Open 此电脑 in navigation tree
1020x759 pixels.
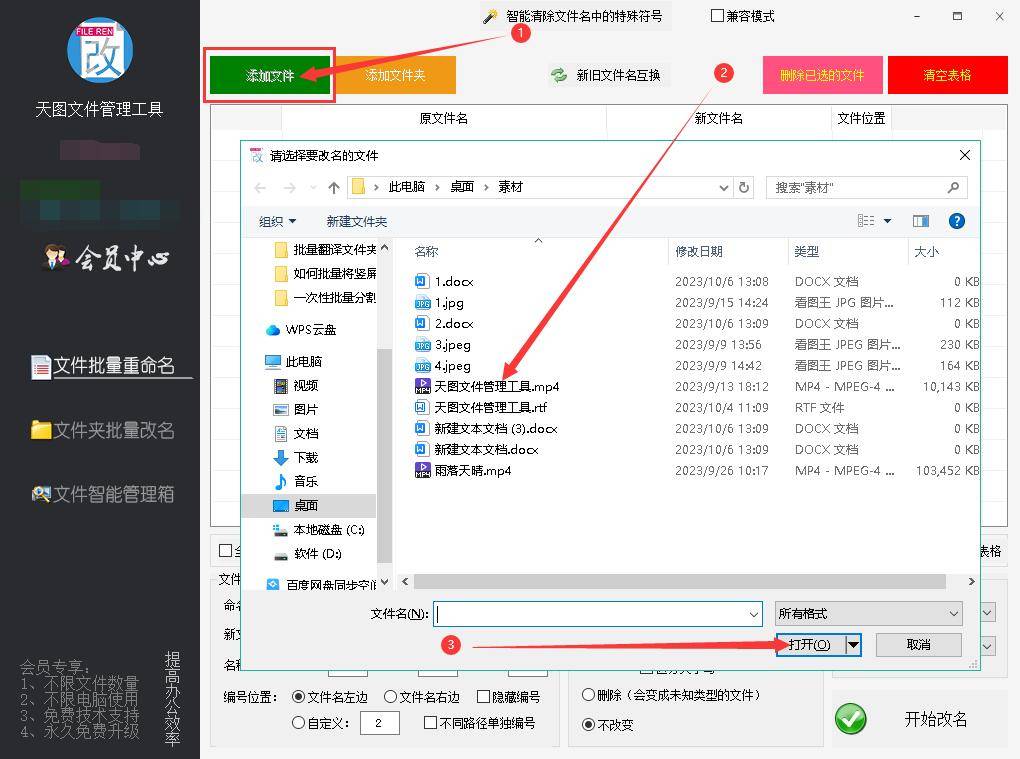(x=293, y=362)
